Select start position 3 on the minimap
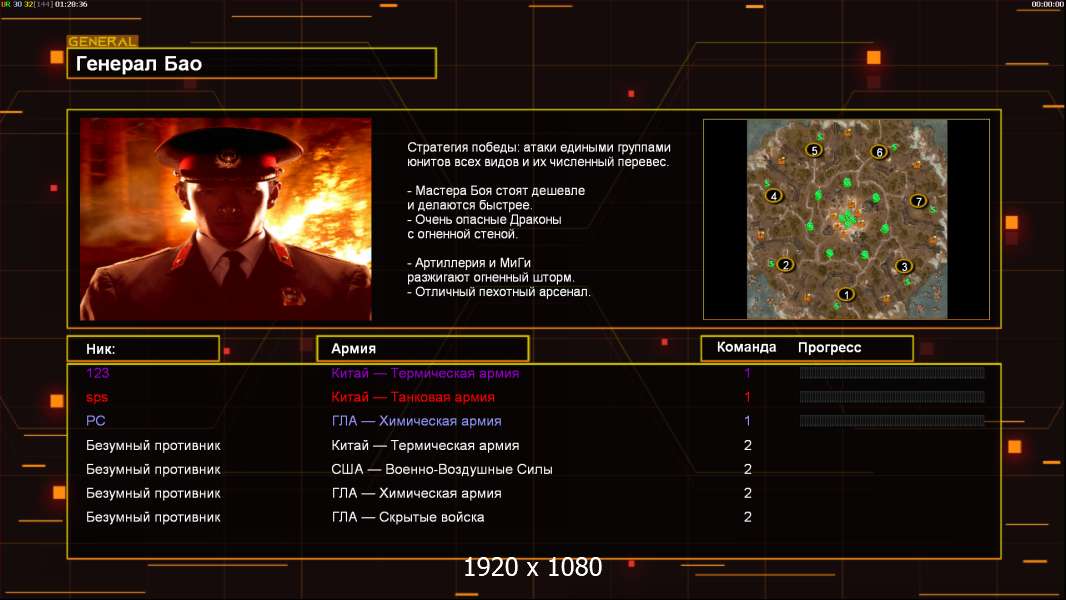The image size is (1066, 600). (x=904, y=266)
